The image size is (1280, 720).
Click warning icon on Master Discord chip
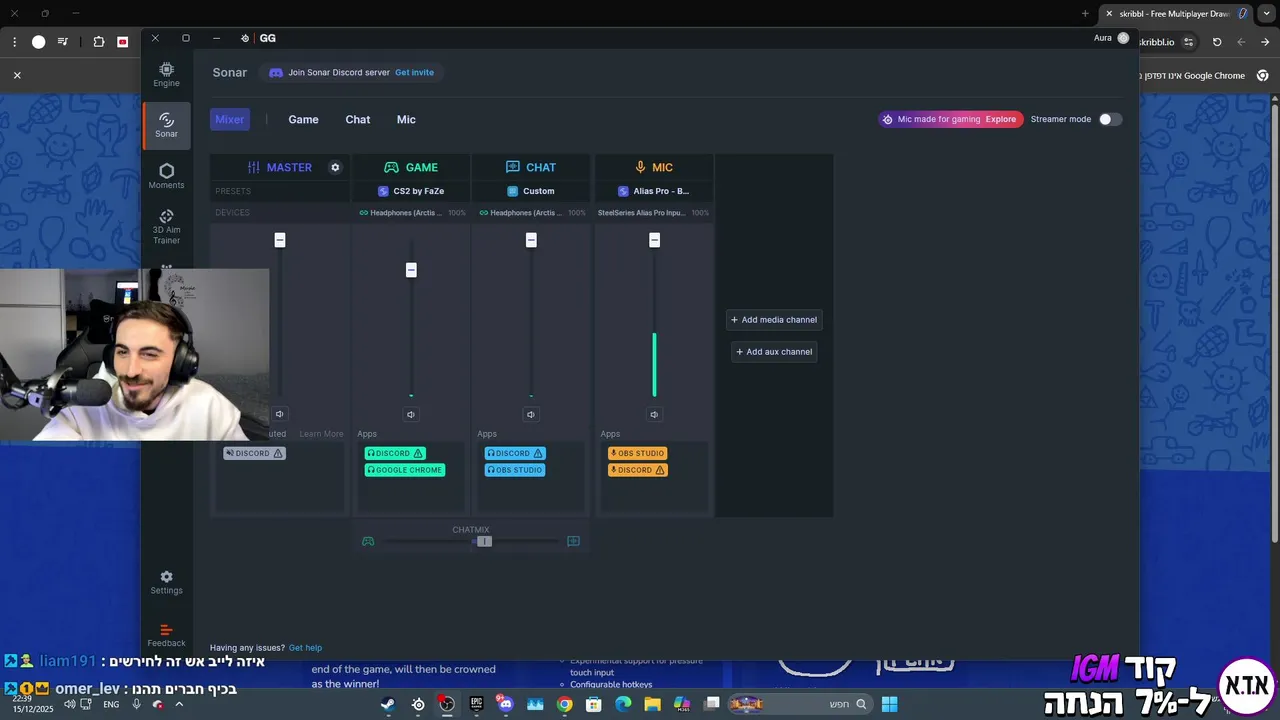[x=278, y=453]
